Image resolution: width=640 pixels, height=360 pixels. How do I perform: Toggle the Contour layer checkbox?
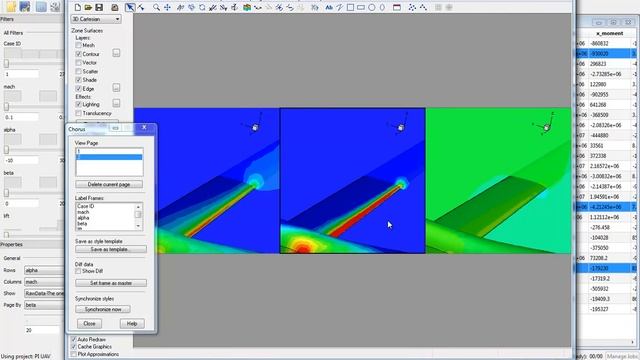[78, 54]
